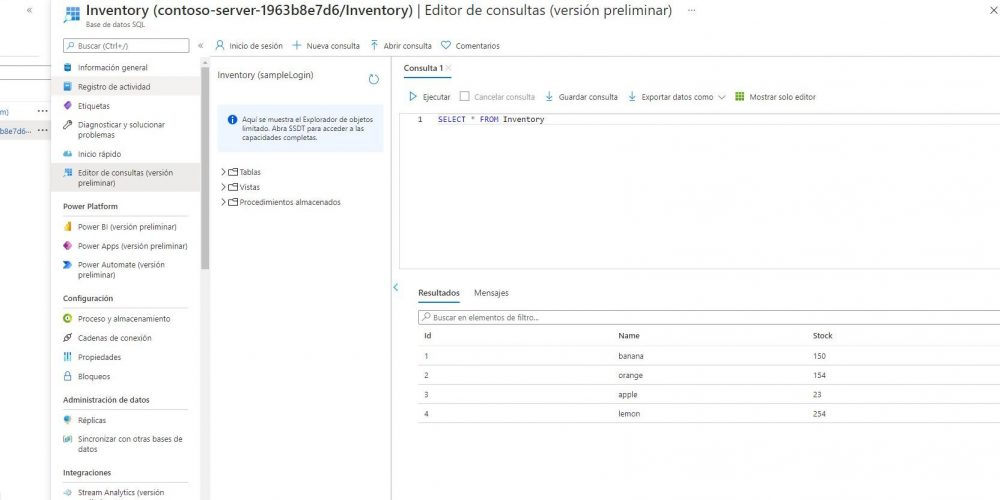The width and height of the screenshot is (1000, 500).
Task: Click the Mostrar solo editor grid icon
Action: tap(740, 97)
